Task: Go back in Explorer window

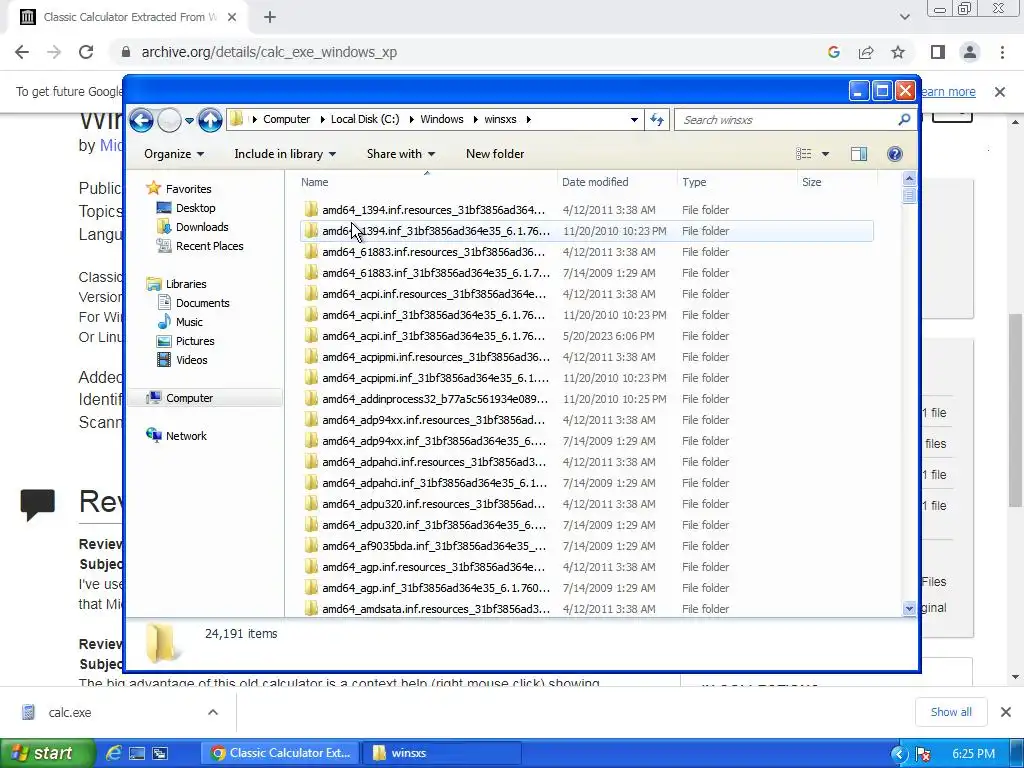Action: (x=141, y=120)
